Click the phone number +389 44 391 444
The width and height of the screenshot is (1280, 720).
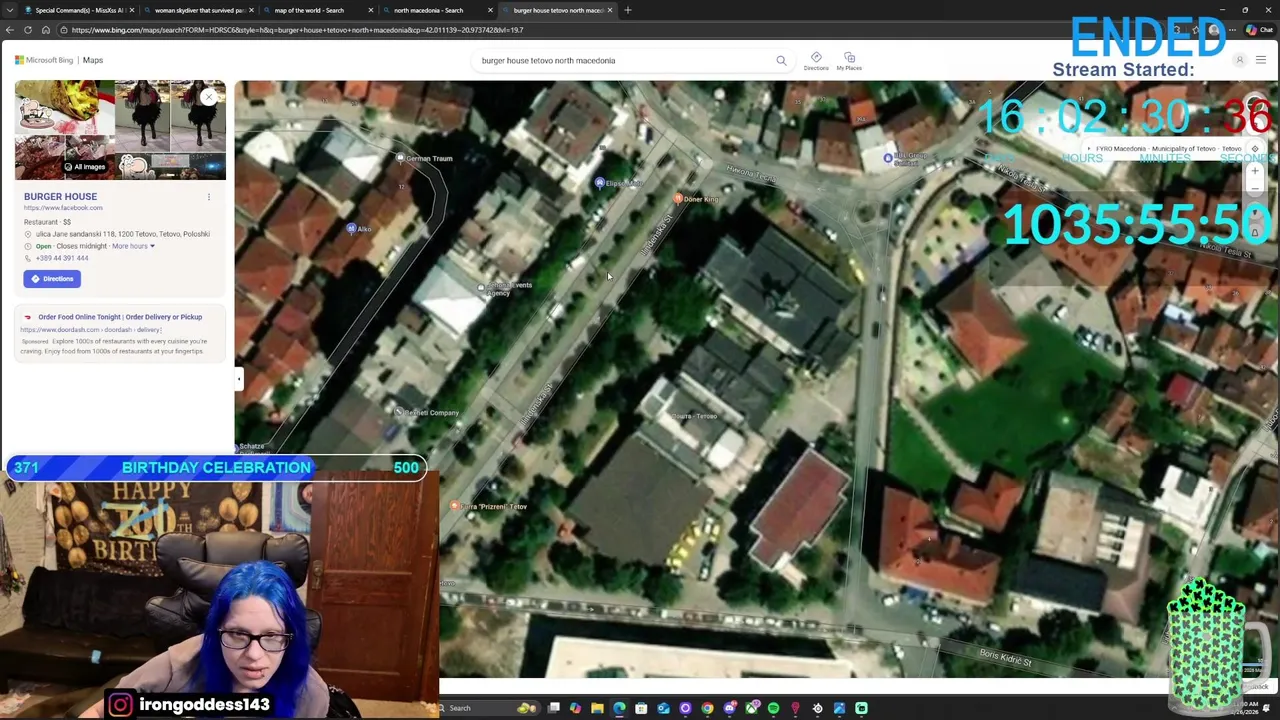62,258
